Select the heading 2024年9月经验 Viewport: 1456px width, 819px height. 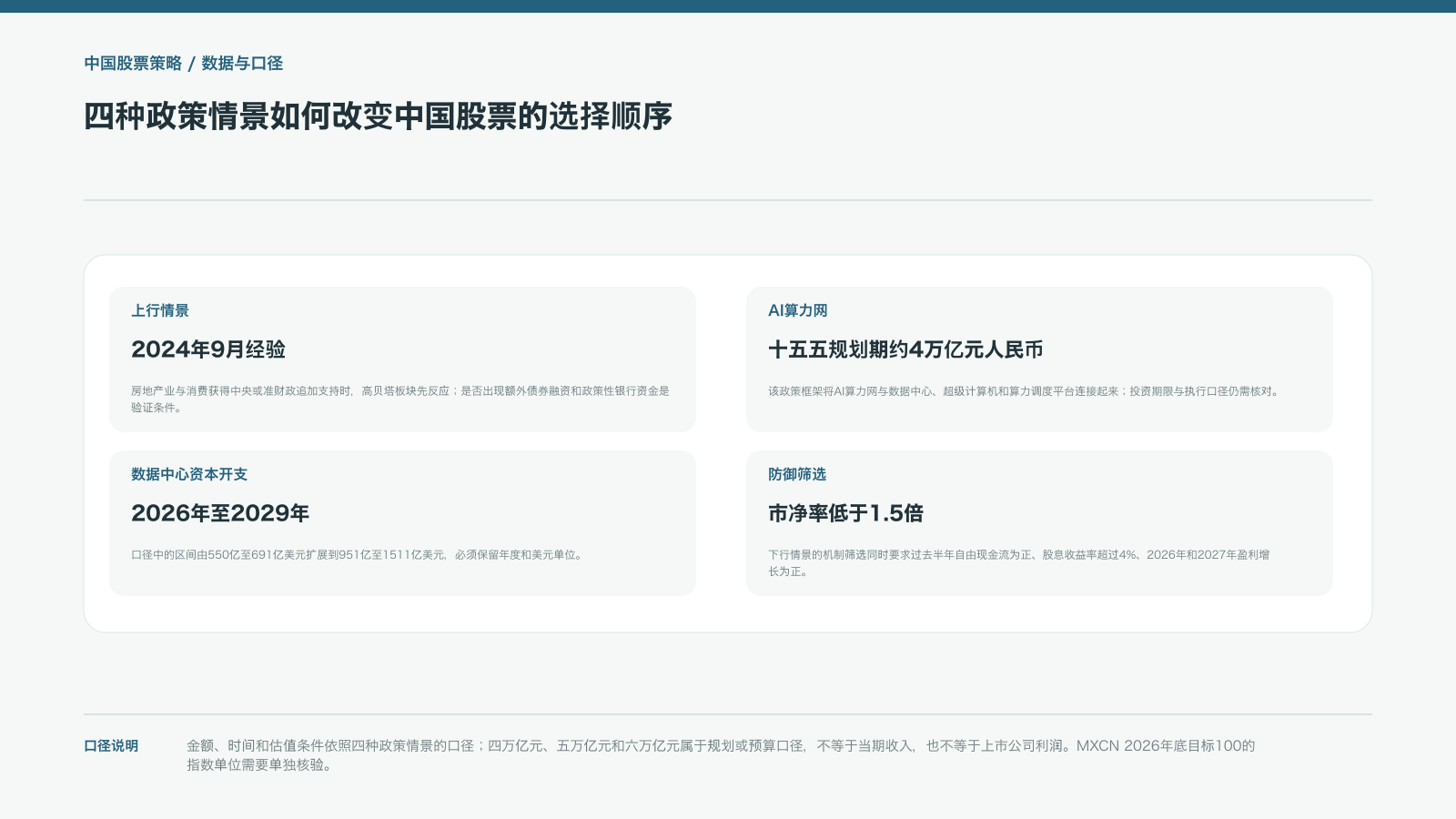tap(208, 349)
